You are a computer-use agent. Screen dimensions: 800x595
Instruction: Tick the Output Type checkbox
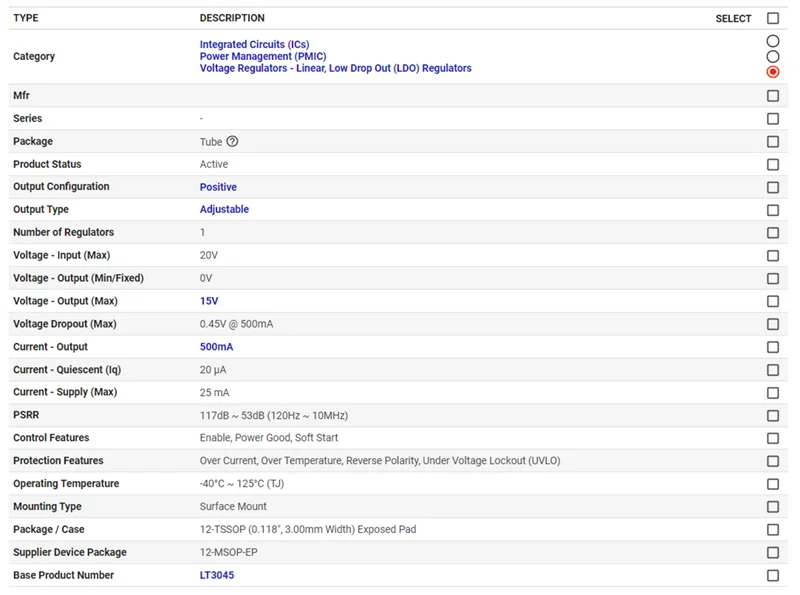(x=773, y=210)
